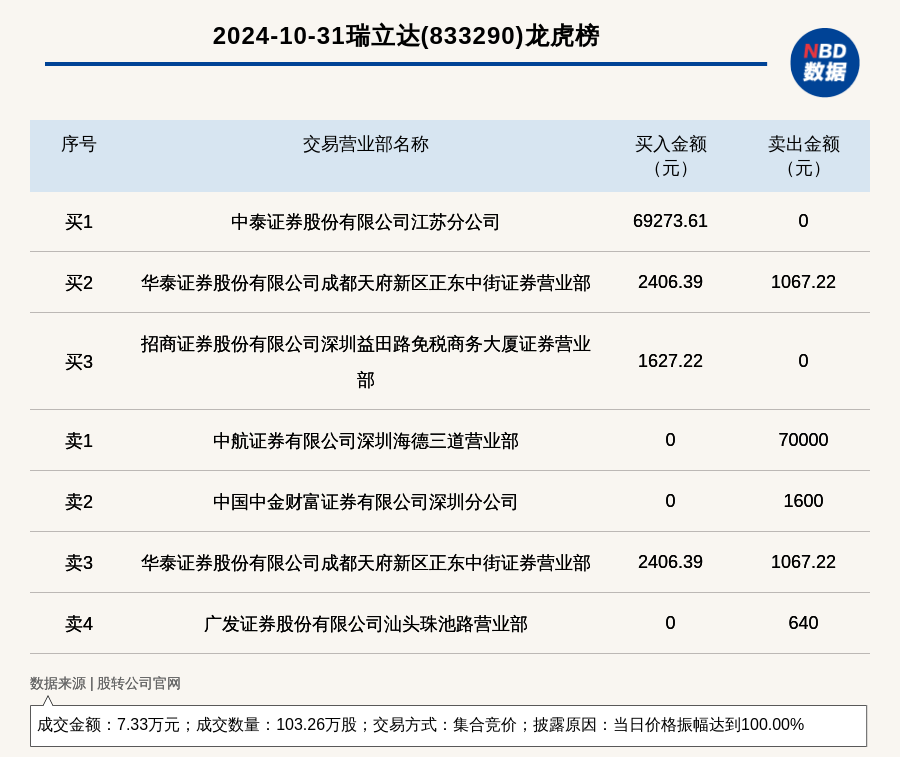Select the 卖3 row label

pos(79,562)
